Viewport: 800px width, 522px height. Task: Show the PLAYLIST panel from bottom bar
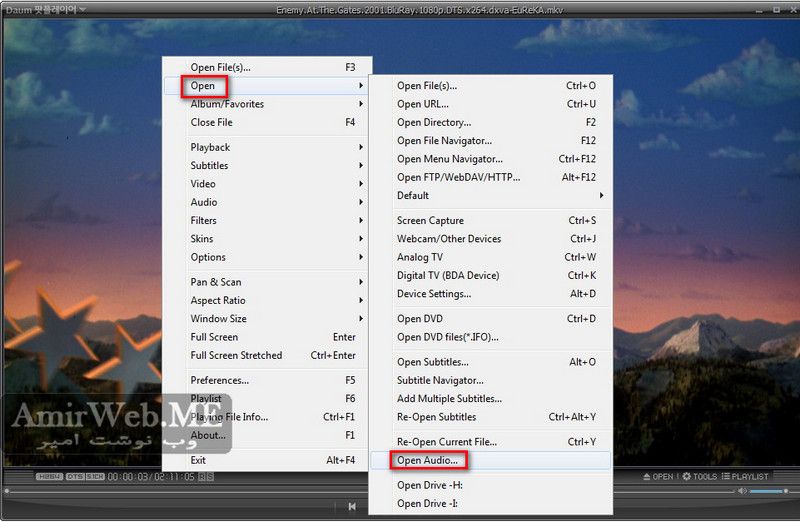pyautogui.click(x=746, y=477)
